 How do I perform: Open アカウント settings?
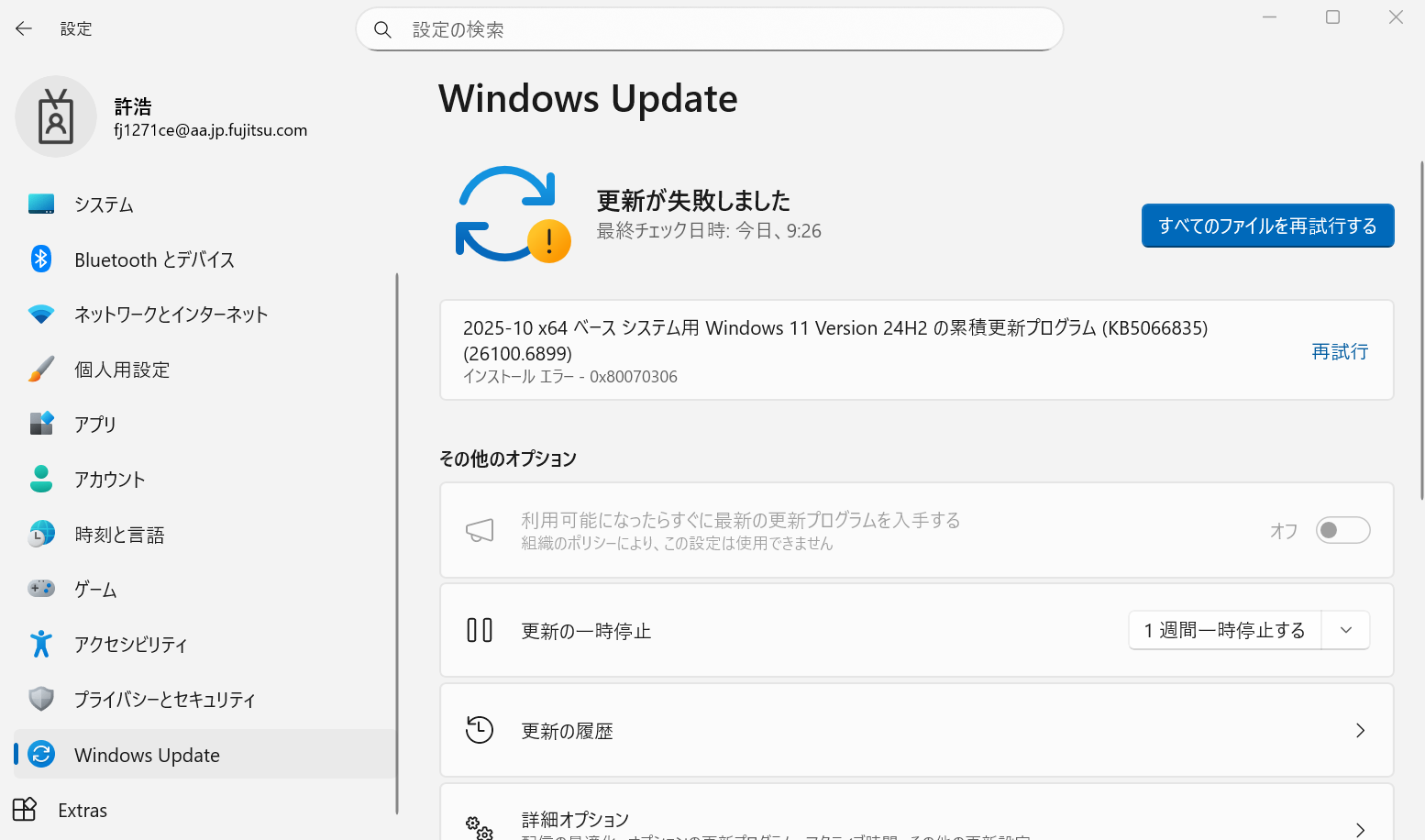[205, 479]
